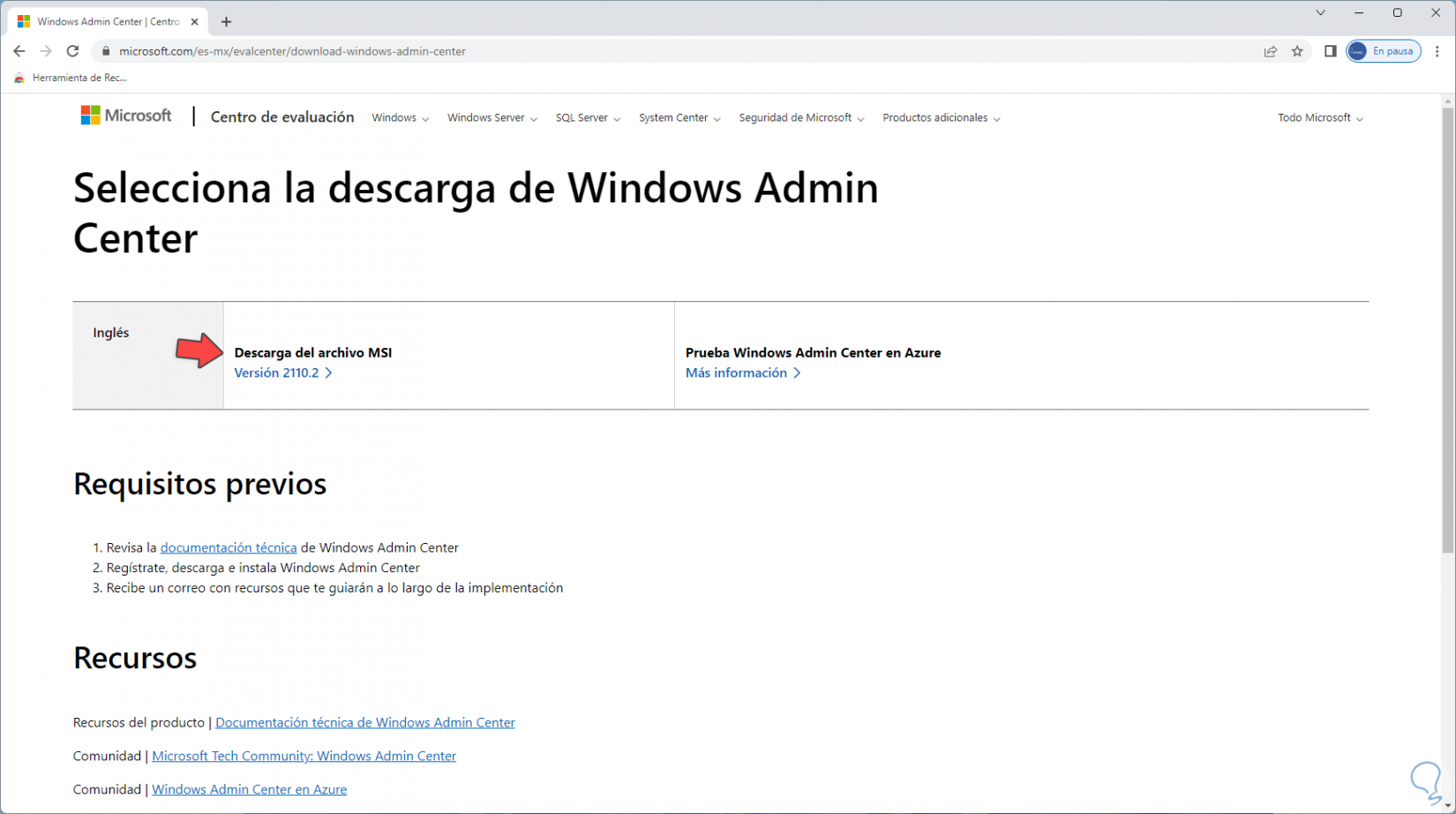Screen dimensions: 1456x814
Task: Click the Microsoft logo
Action: click(126, 116)
